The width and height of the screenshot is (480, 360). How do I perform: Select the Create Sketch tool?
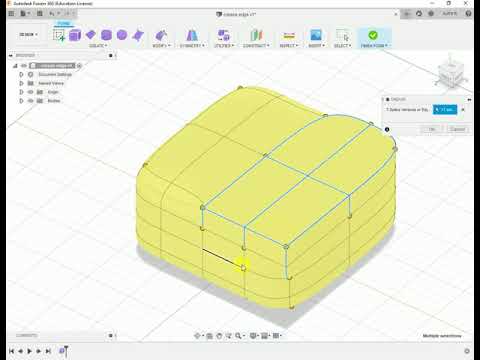click(59, 35)
